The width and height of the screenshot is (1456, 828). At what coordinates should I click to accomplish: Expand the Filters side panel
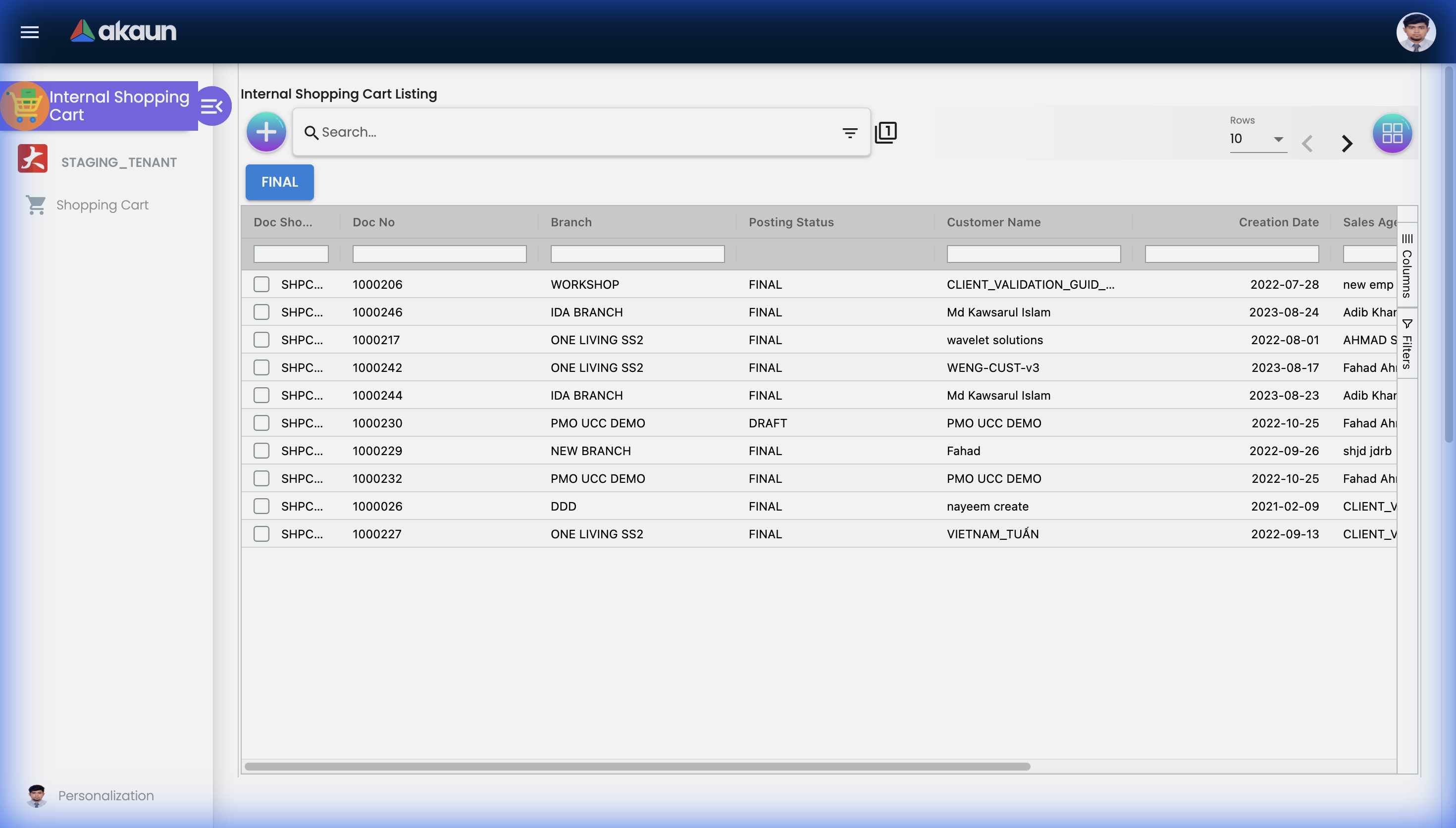click(1406, 345)
